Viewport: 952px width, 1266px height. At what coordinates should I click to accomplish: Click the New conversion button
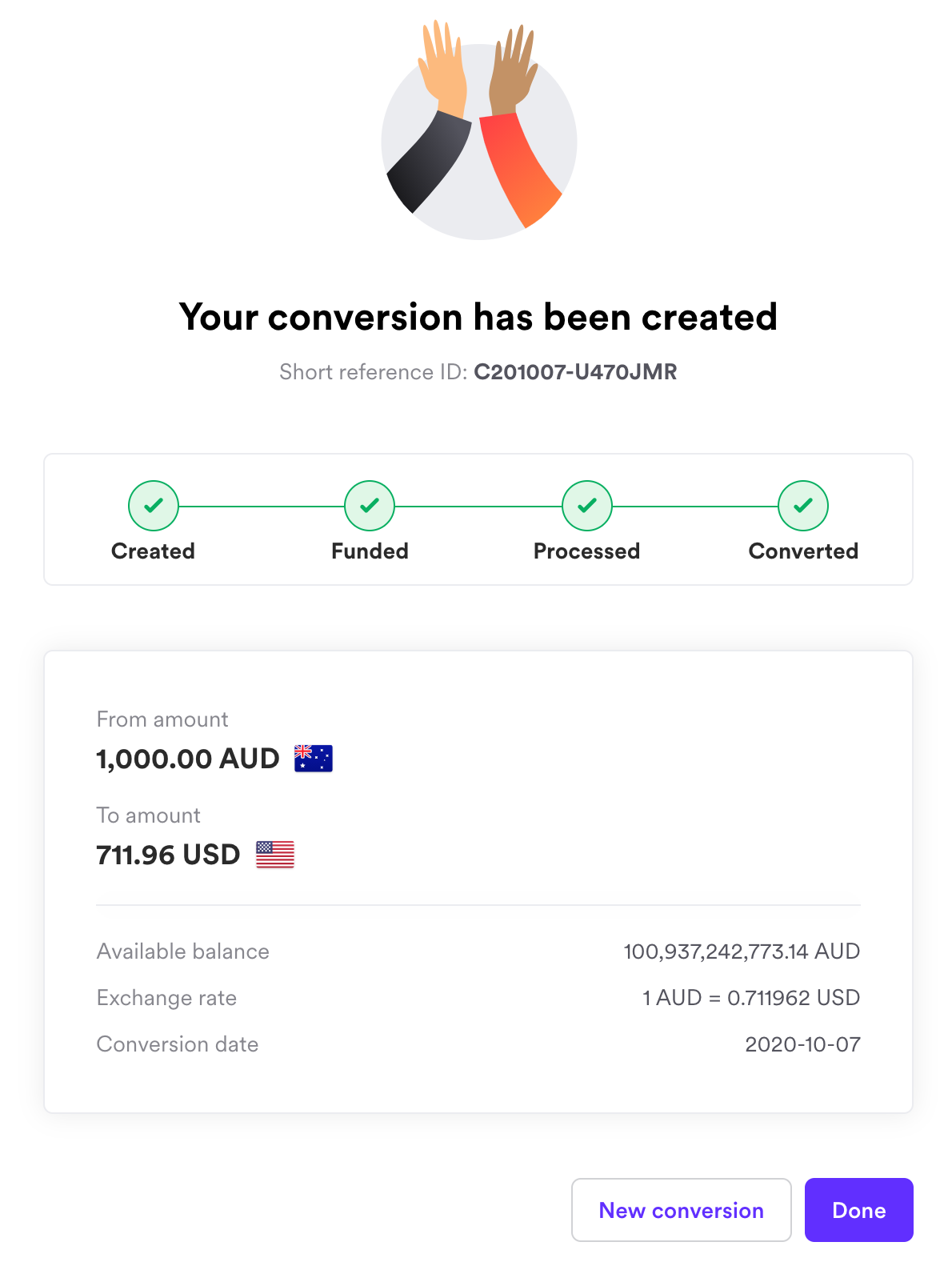681,1210
